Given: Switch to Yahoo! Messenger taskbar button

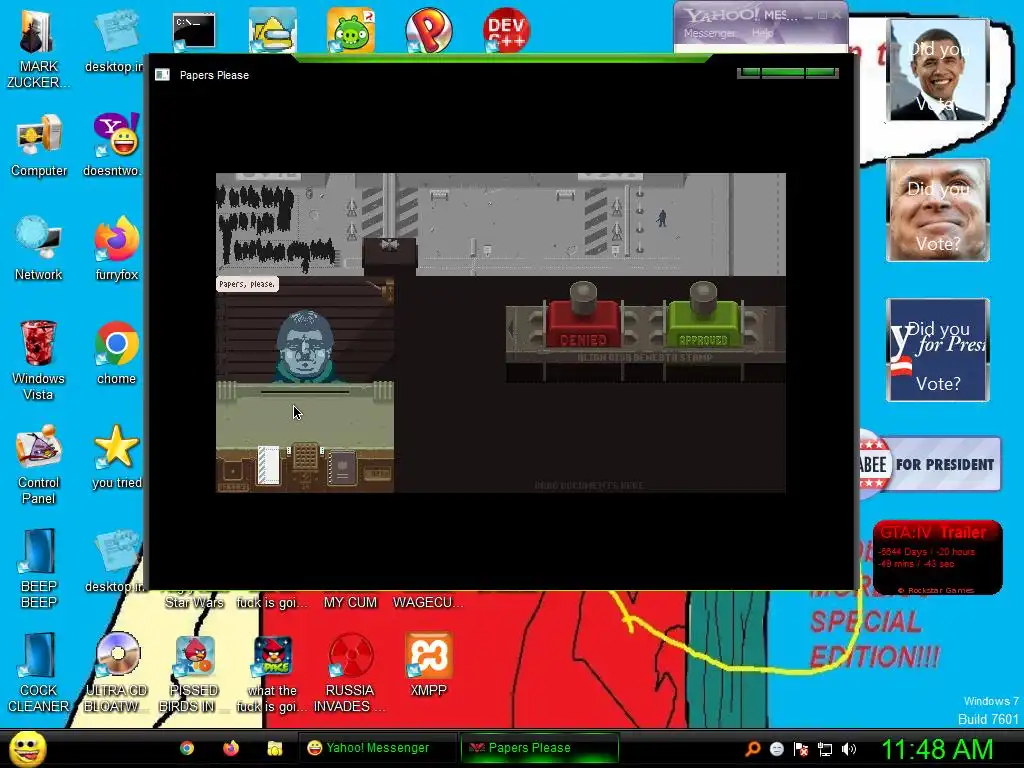Looking at the screenshot, I should (377, 748).
